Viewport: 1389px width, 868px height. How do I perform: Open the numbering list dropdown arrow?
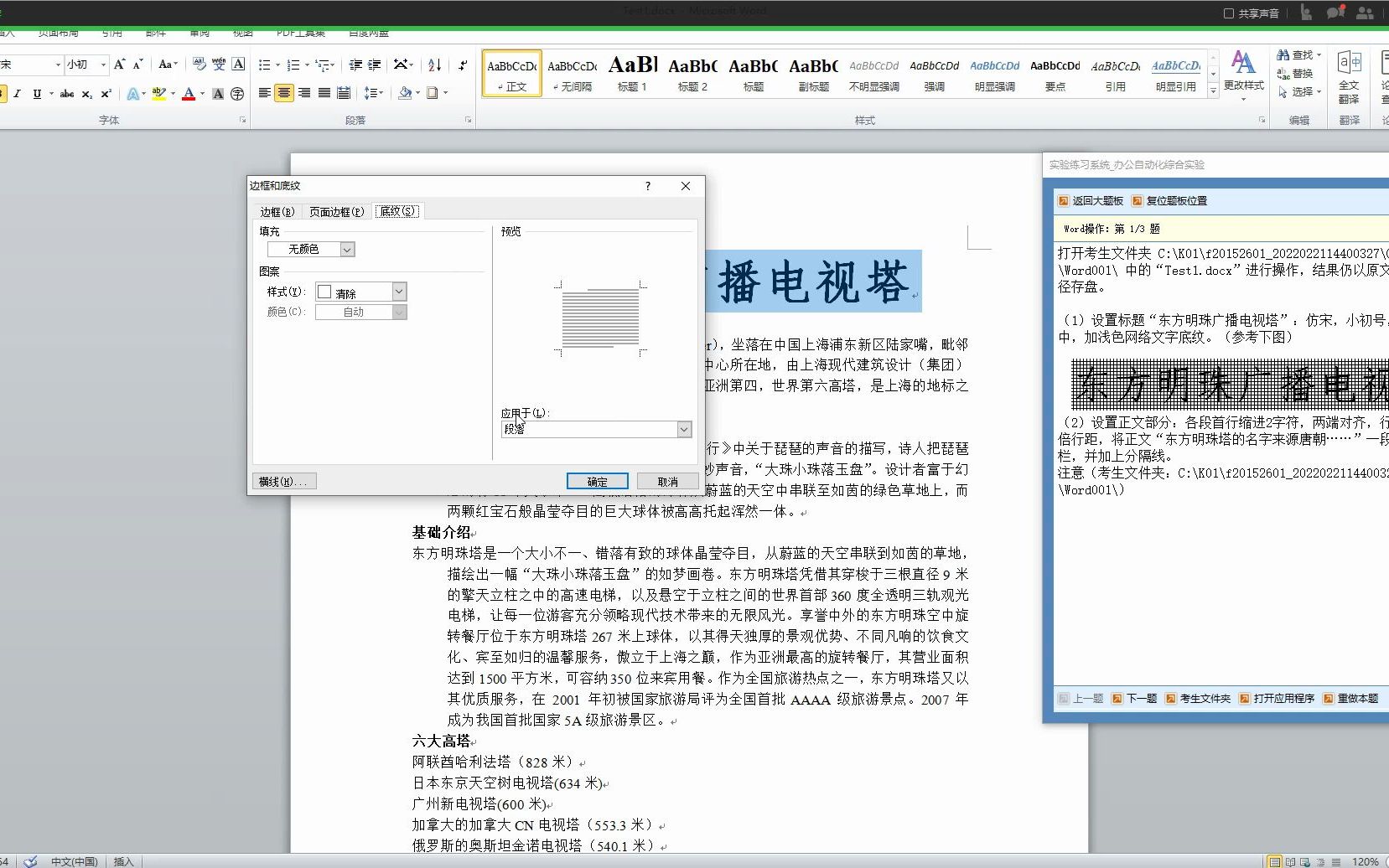307,65
